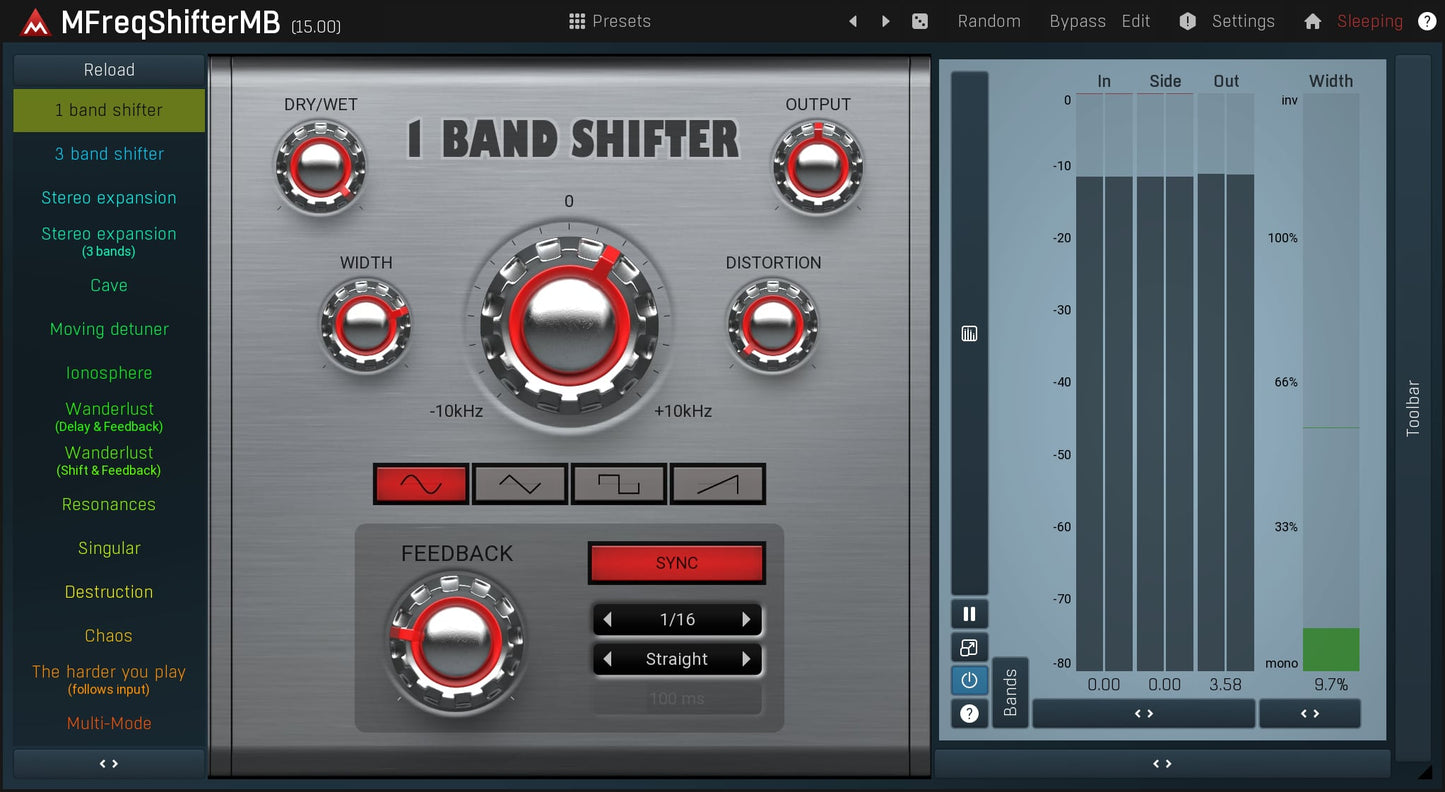This screenshot has height=792, width=1445.
Task: Click the home icon in the toolbar
Action: click(x=1312, y=21)
